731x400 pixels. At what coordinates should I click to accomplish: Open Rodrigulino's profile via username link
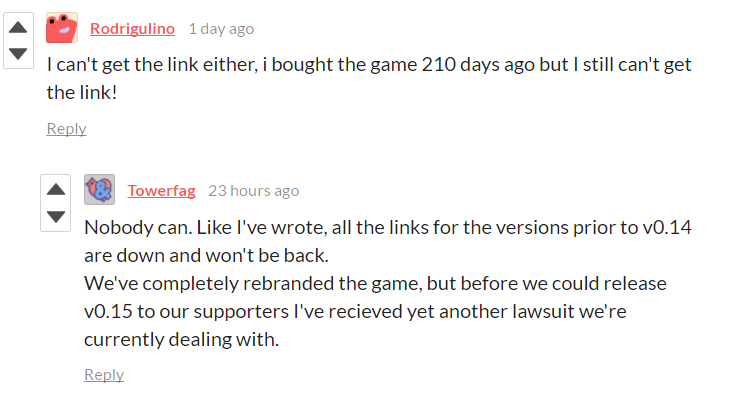[x=133, y=29]
